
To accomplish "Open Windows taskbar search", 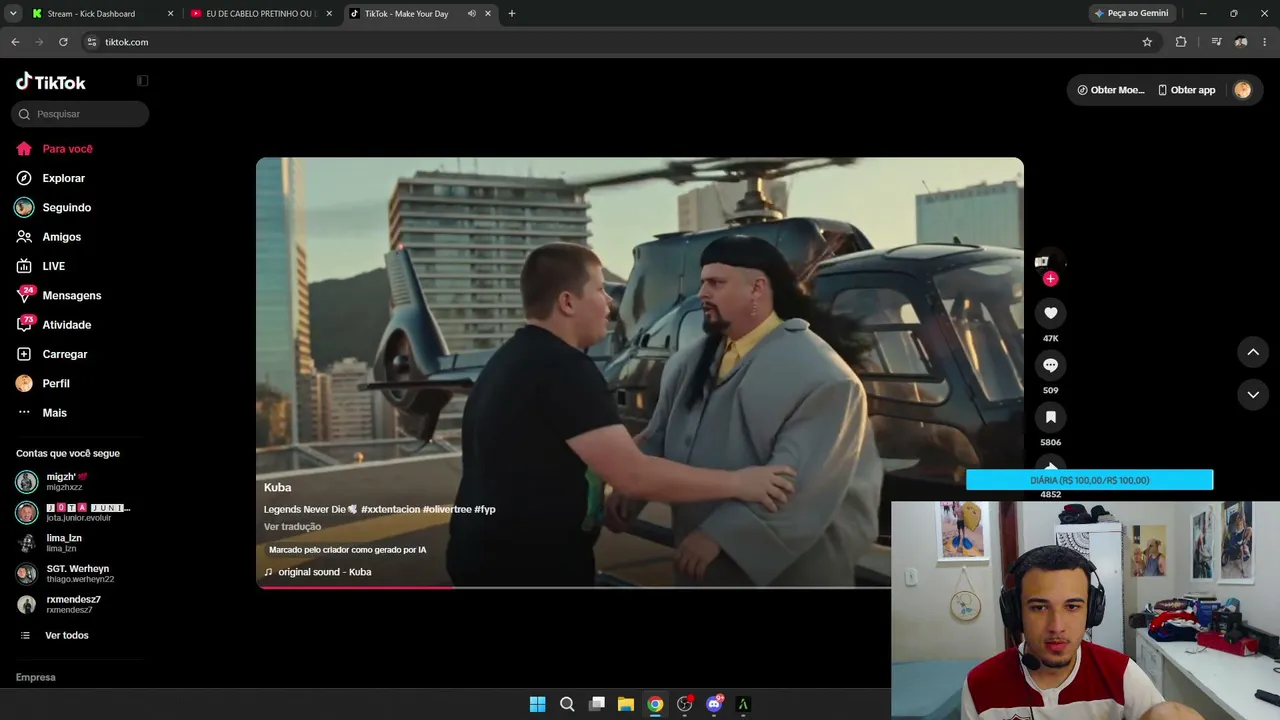I will 567,704.
